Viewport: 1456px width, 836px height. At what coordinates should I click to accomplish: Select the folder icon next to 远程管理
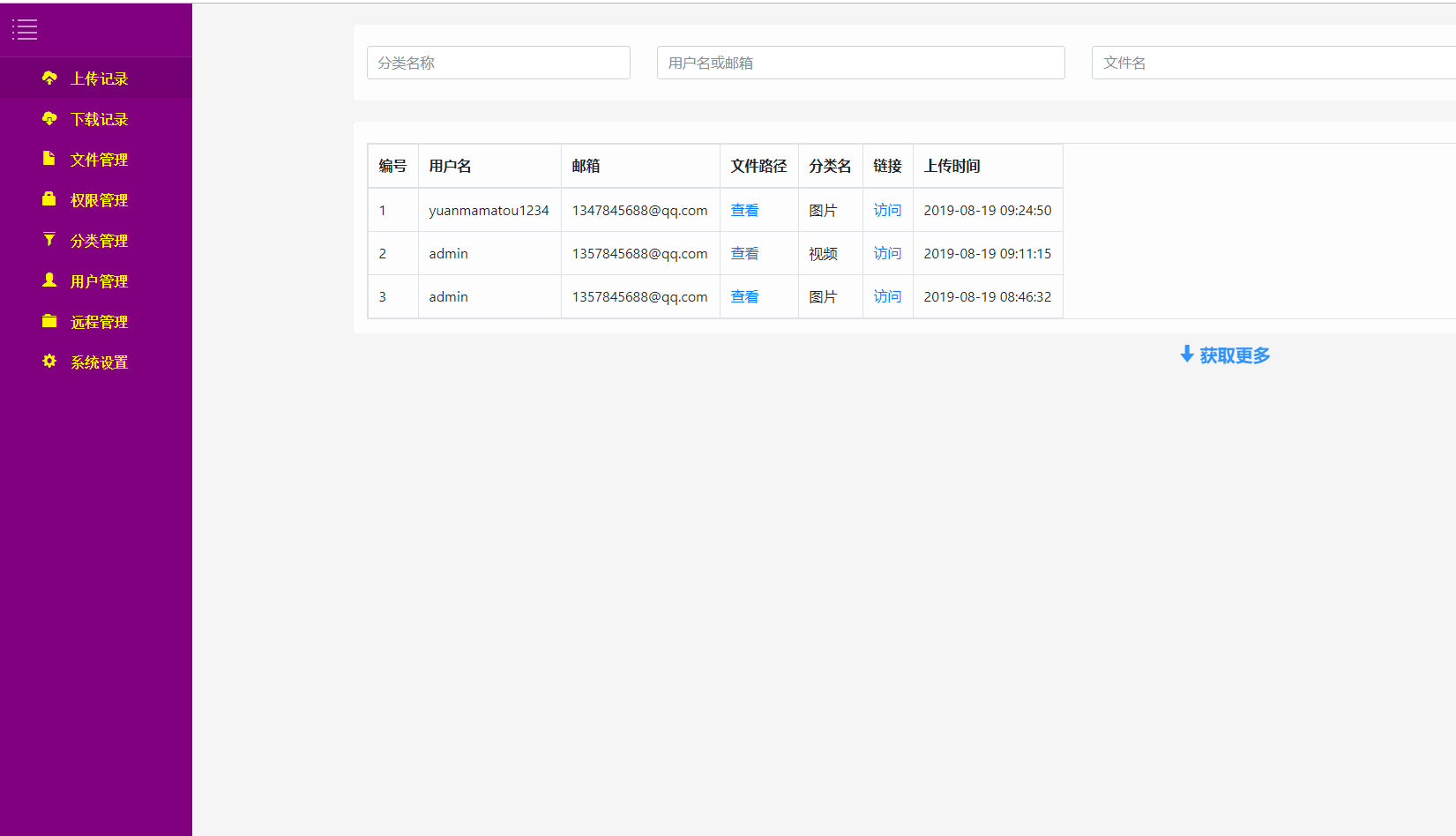pos(49,321)
